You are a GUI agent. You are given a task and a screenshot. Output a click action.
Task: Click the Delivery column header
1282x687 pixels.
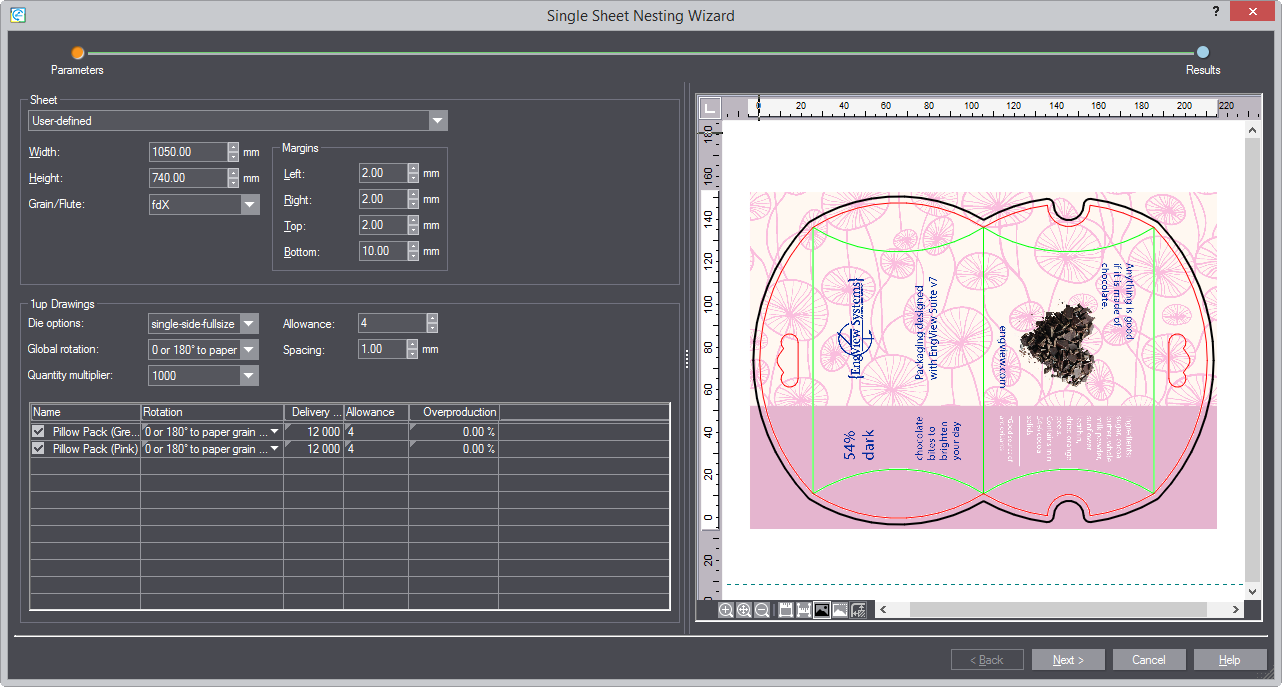click(x=314, y=412)
